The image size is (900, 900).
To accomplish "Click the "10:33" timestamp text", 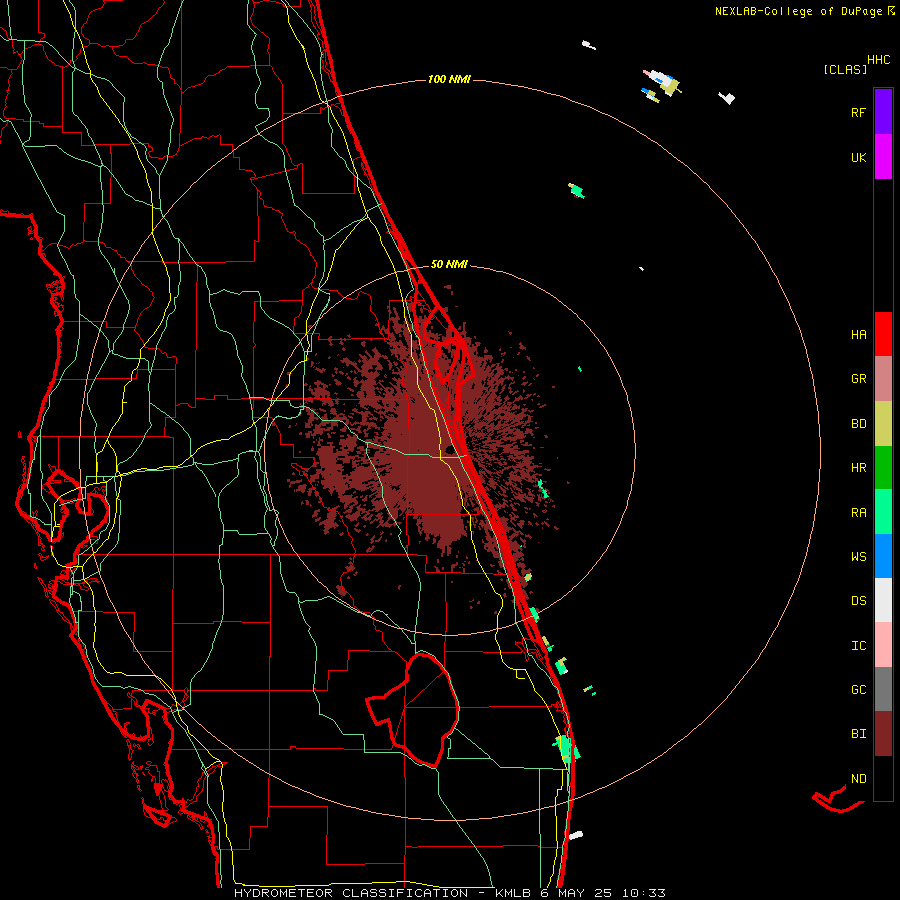I will 644,893.
